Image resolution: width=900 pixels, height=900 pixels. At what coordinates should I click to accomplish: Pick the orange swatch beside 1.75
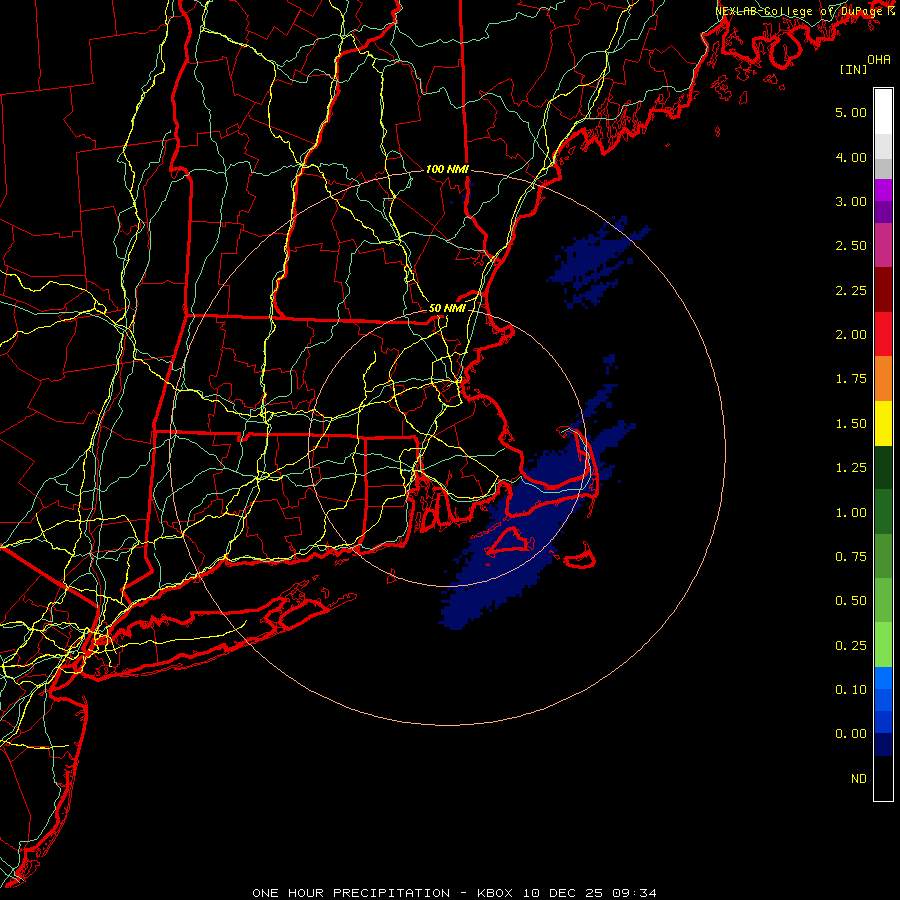(x=883, y=379)
